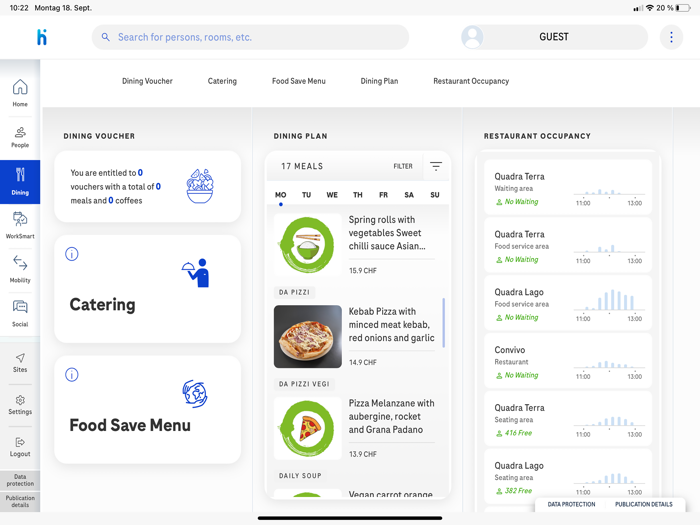Click the 382 Free status text

click(518, 491)
